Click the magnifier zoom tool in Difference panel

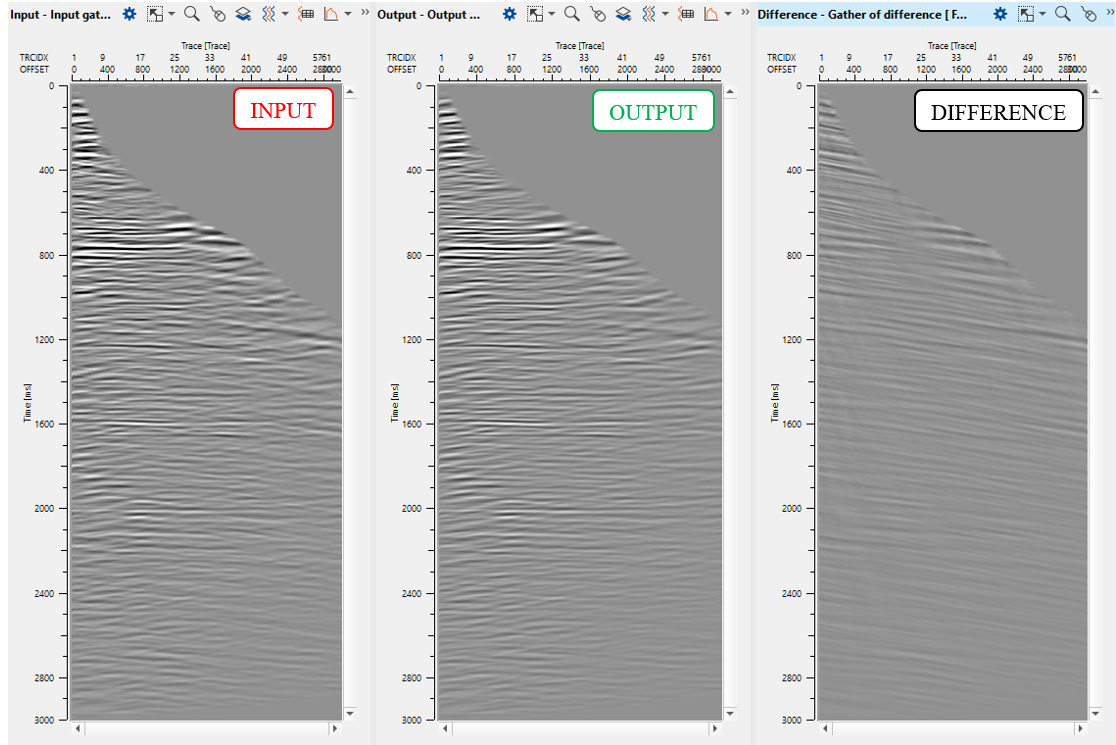click(1063, 15)
